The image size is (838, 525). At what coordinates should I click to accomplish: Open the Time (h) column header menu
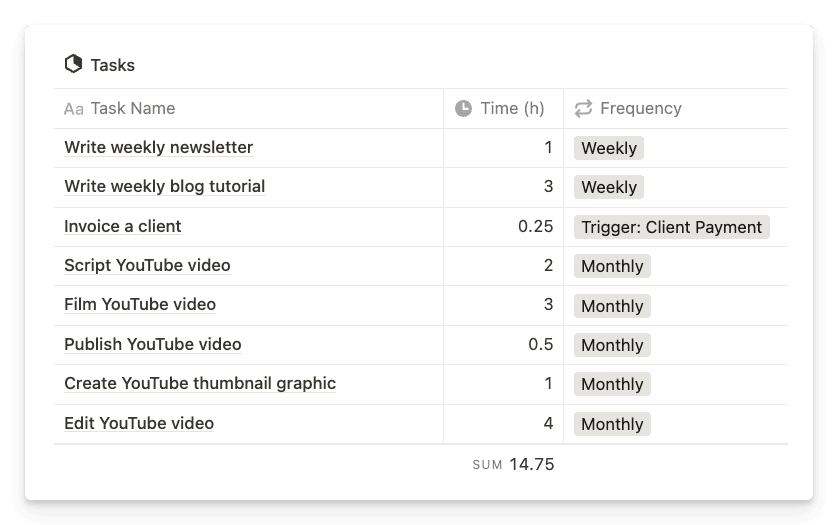click(x=503, y=109)
